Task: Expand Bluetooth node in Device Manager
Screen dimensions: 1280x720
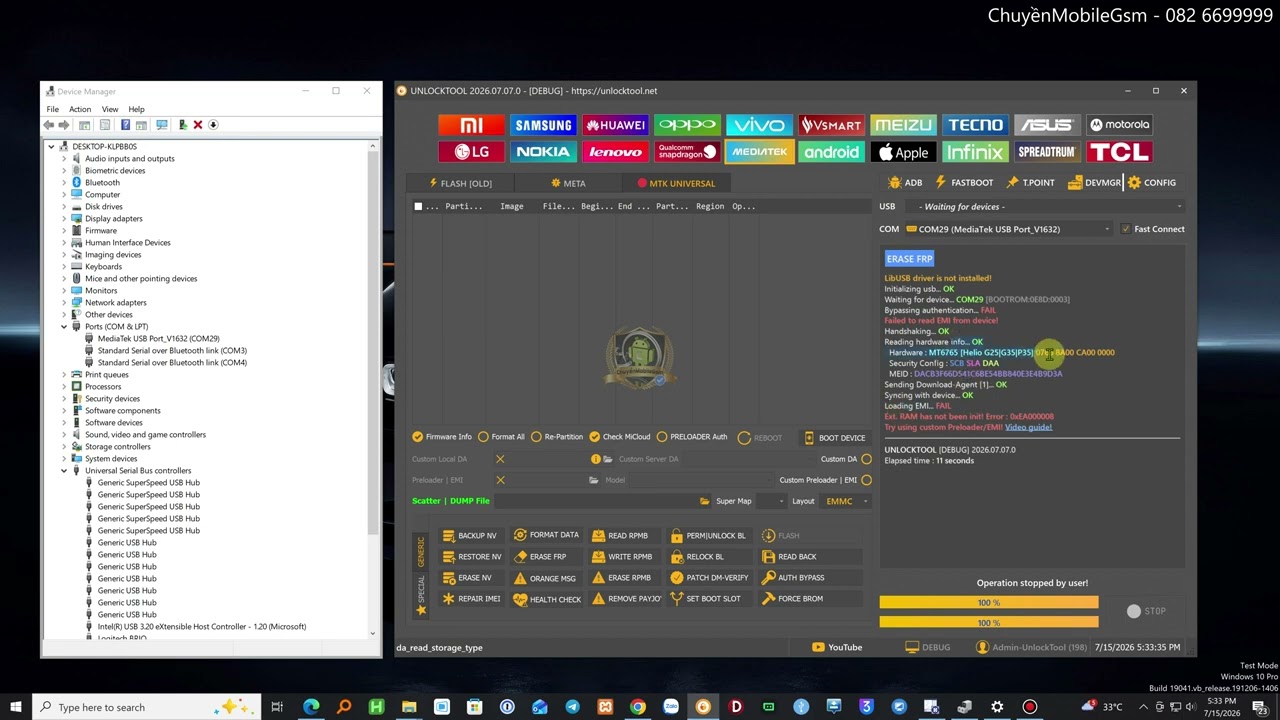Action: point(64,183)
